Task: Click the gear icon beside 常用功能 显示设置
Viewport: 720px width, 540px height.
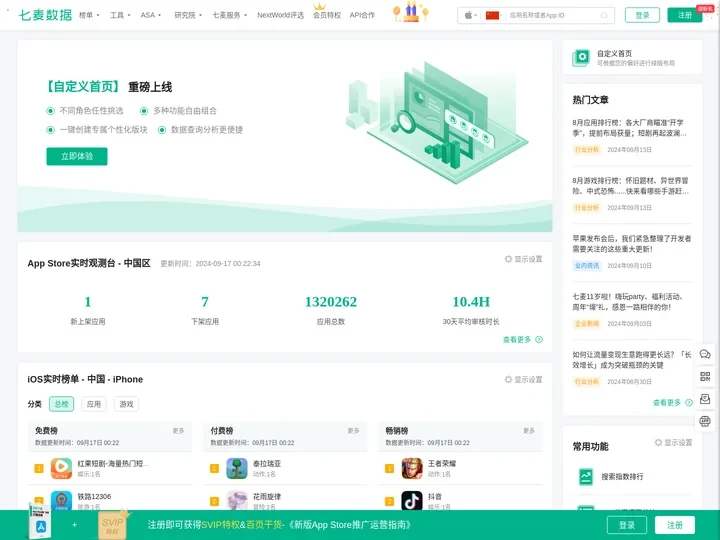Action: [658, 442]
